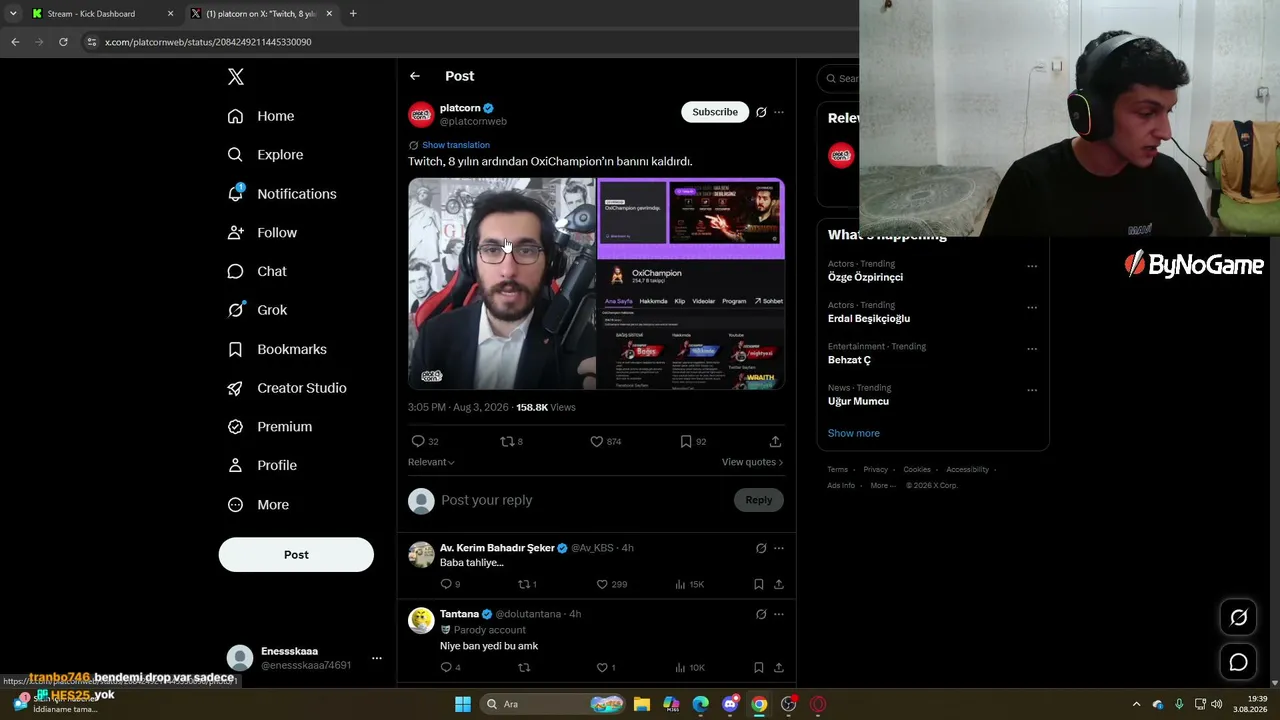This screenshot has height=720, width=1280.
Task: Open the Behzat Ç trending topic
Action: 849,360
